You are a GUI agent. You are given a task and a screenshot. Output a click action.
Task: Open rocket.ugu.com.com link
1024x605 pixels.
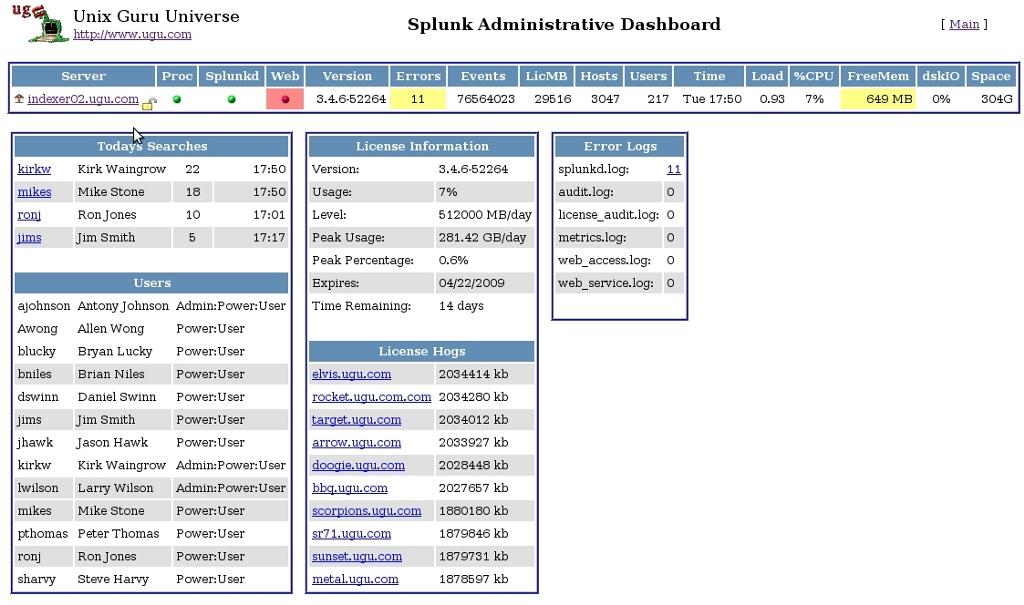372,397
